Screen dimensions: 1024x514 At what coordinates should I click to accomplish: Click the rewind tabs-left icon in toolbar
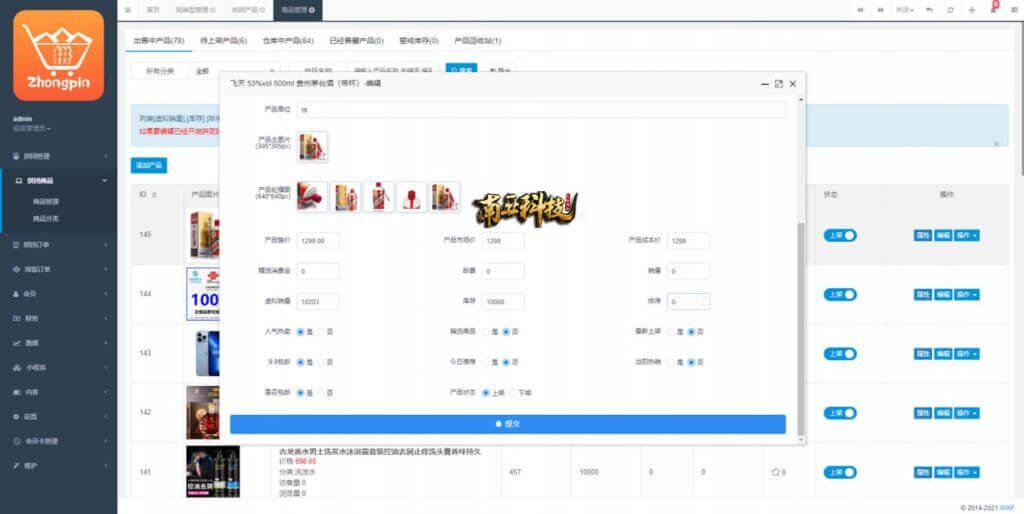860,9
